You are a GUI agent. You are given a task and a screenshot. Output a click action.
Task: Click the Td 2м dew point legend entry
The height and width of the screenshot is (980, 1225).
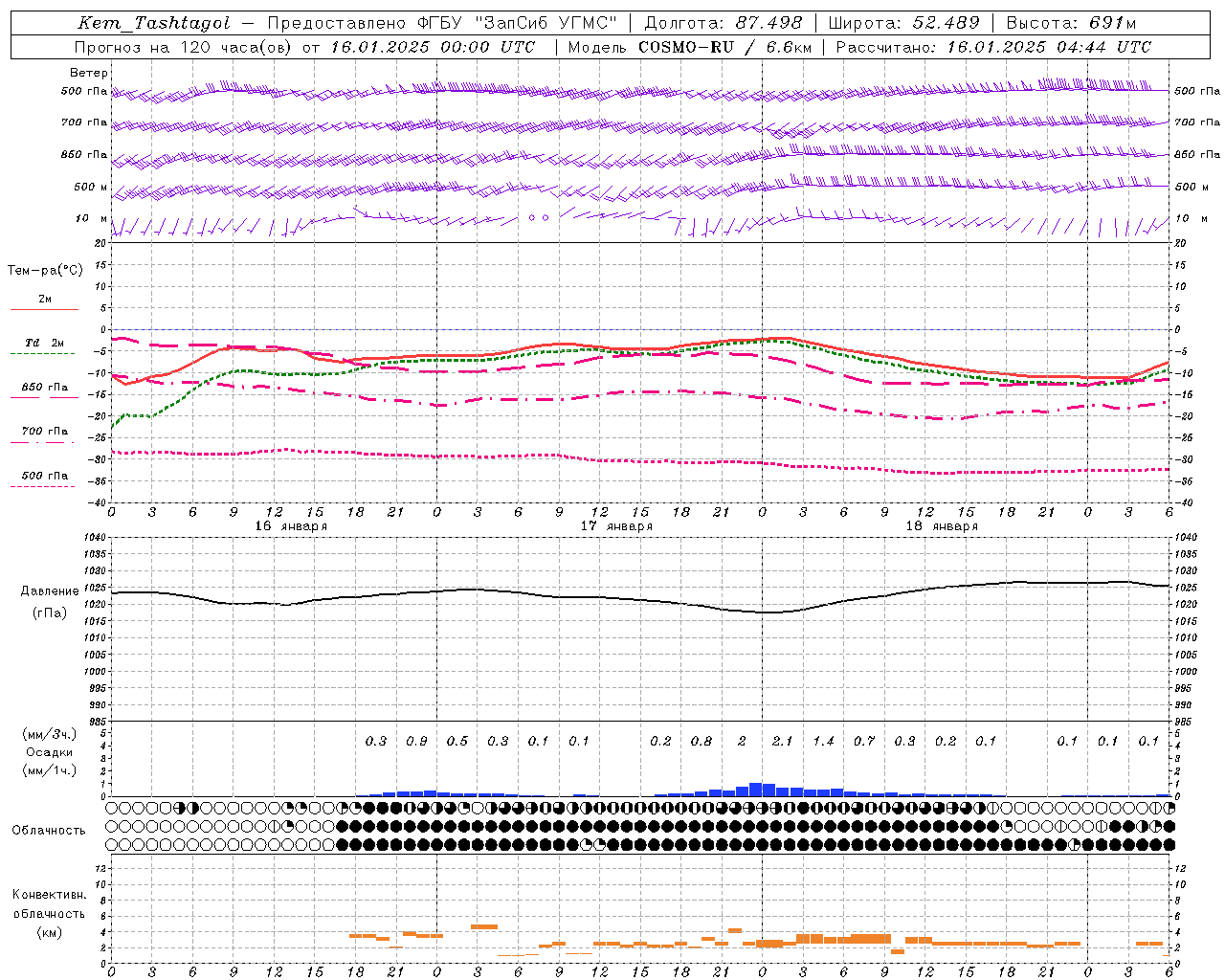(45, 343)
